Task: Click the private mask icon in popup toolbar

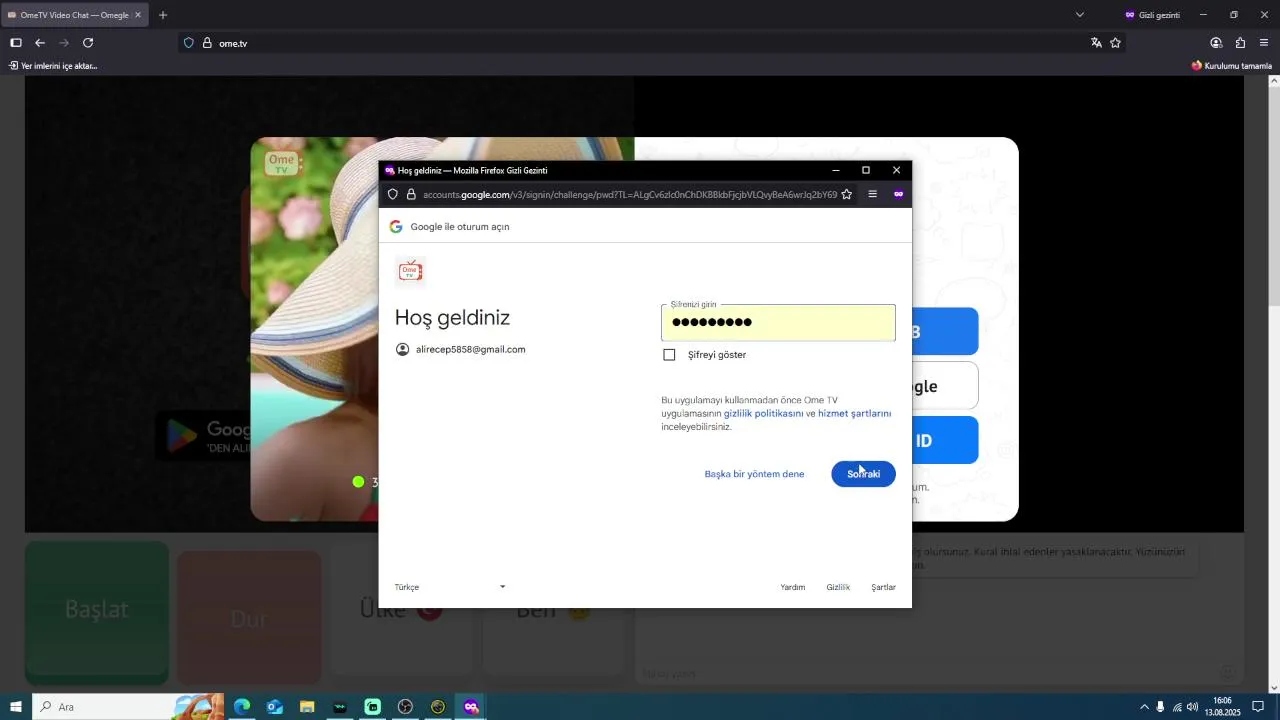Action: (x=898, y=194)
